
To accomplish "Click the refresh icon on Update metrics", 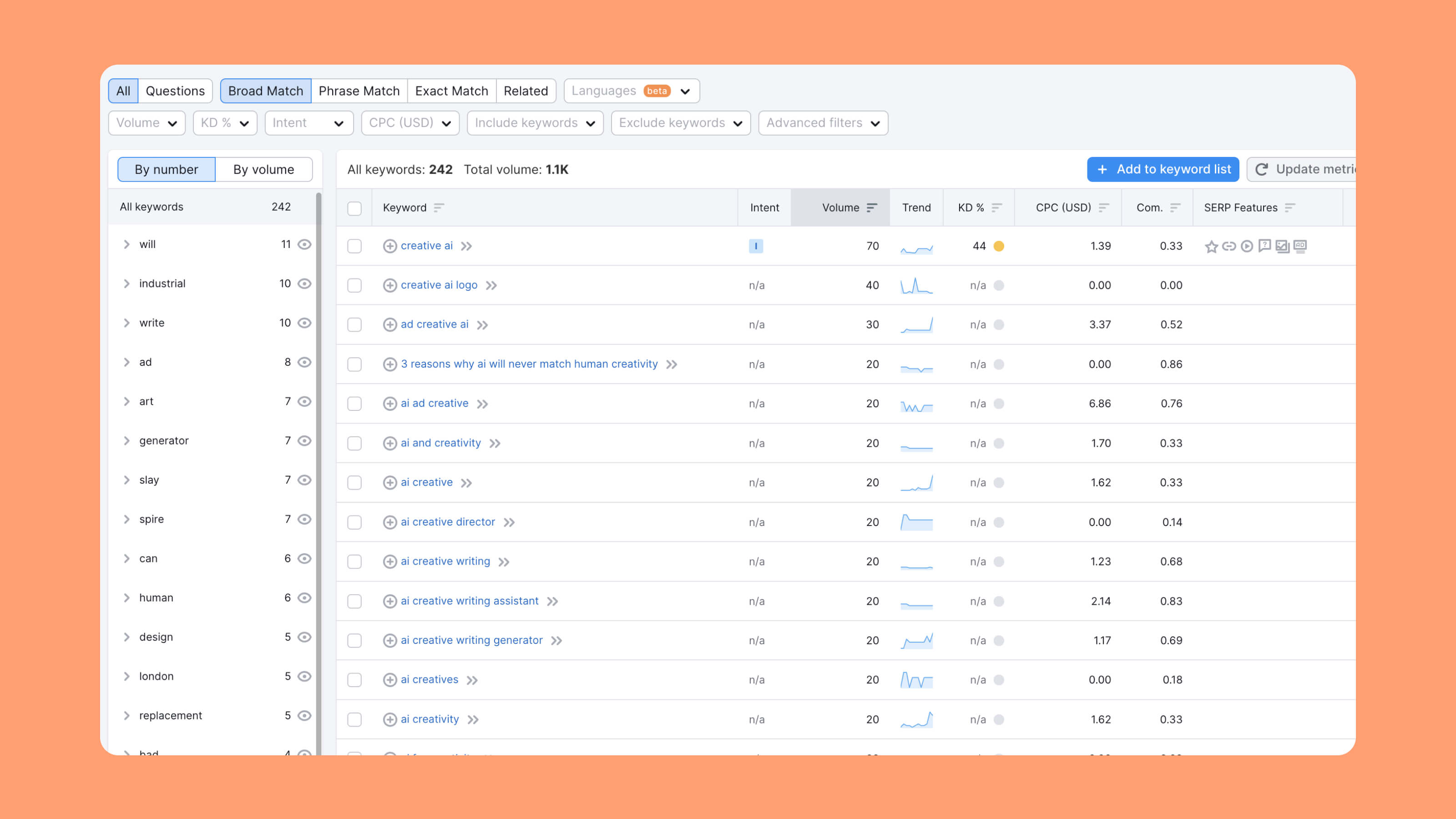I will 1262,170.
